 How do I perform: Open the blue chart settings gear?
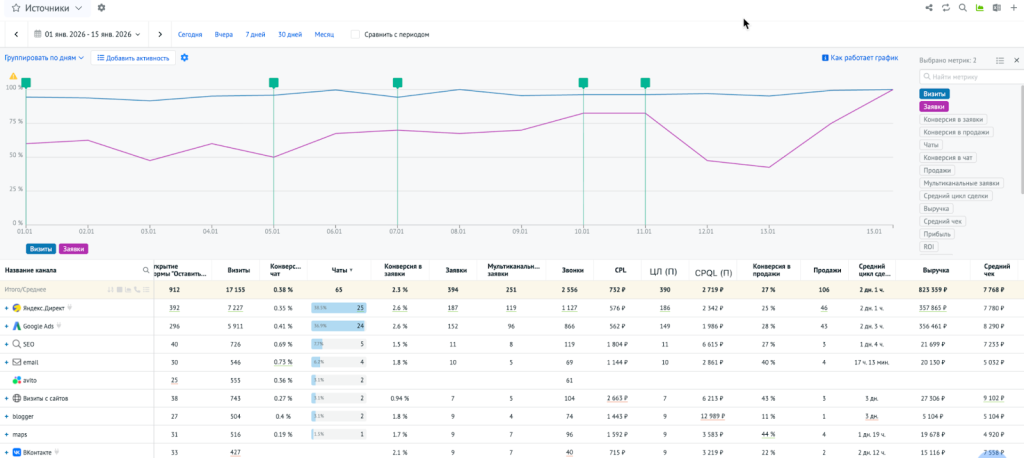click(x=185, y=58)
